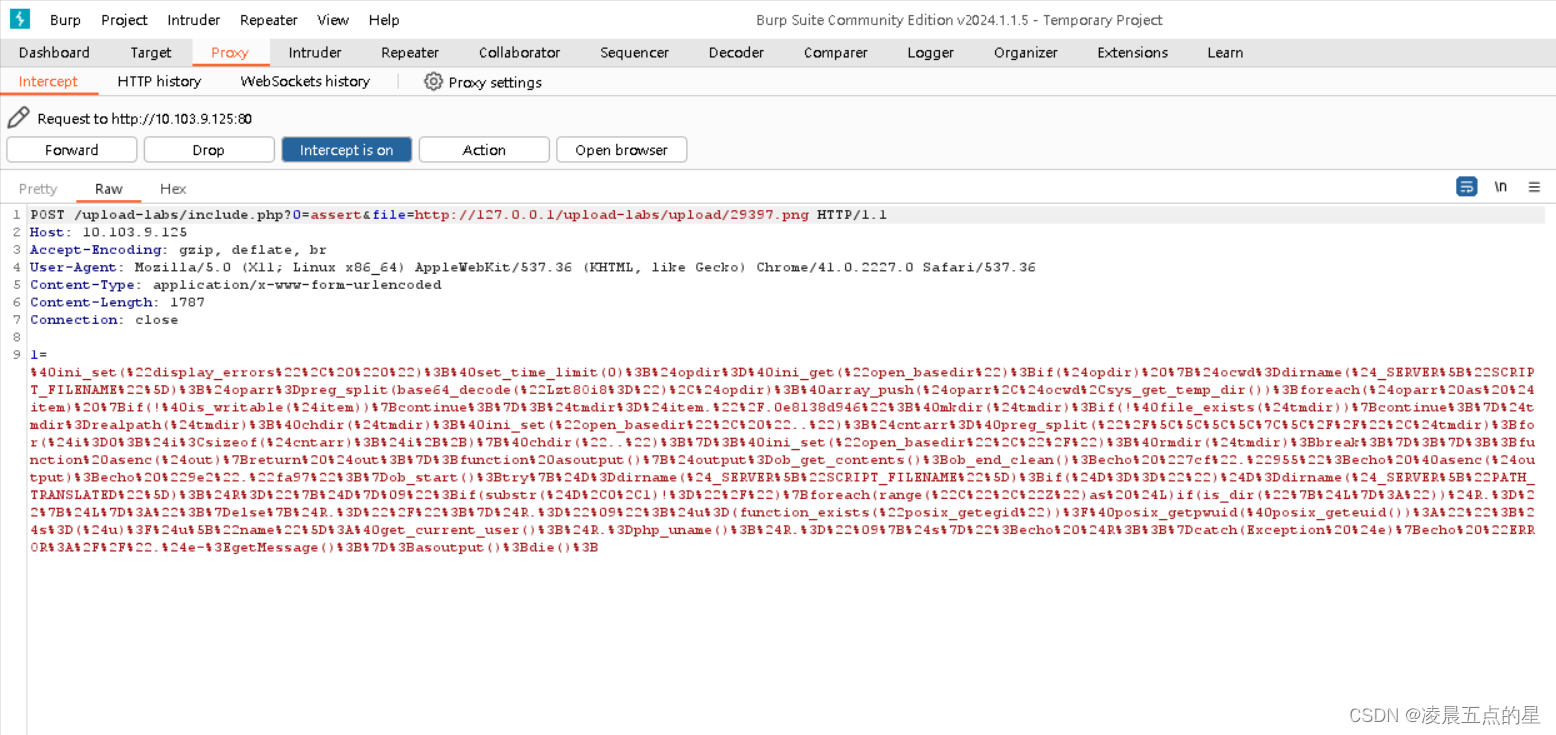The height and width of the screenshot is (735, 1556).
Task: Switch to the Sequencer tab
Action: [x=634, y=53]
